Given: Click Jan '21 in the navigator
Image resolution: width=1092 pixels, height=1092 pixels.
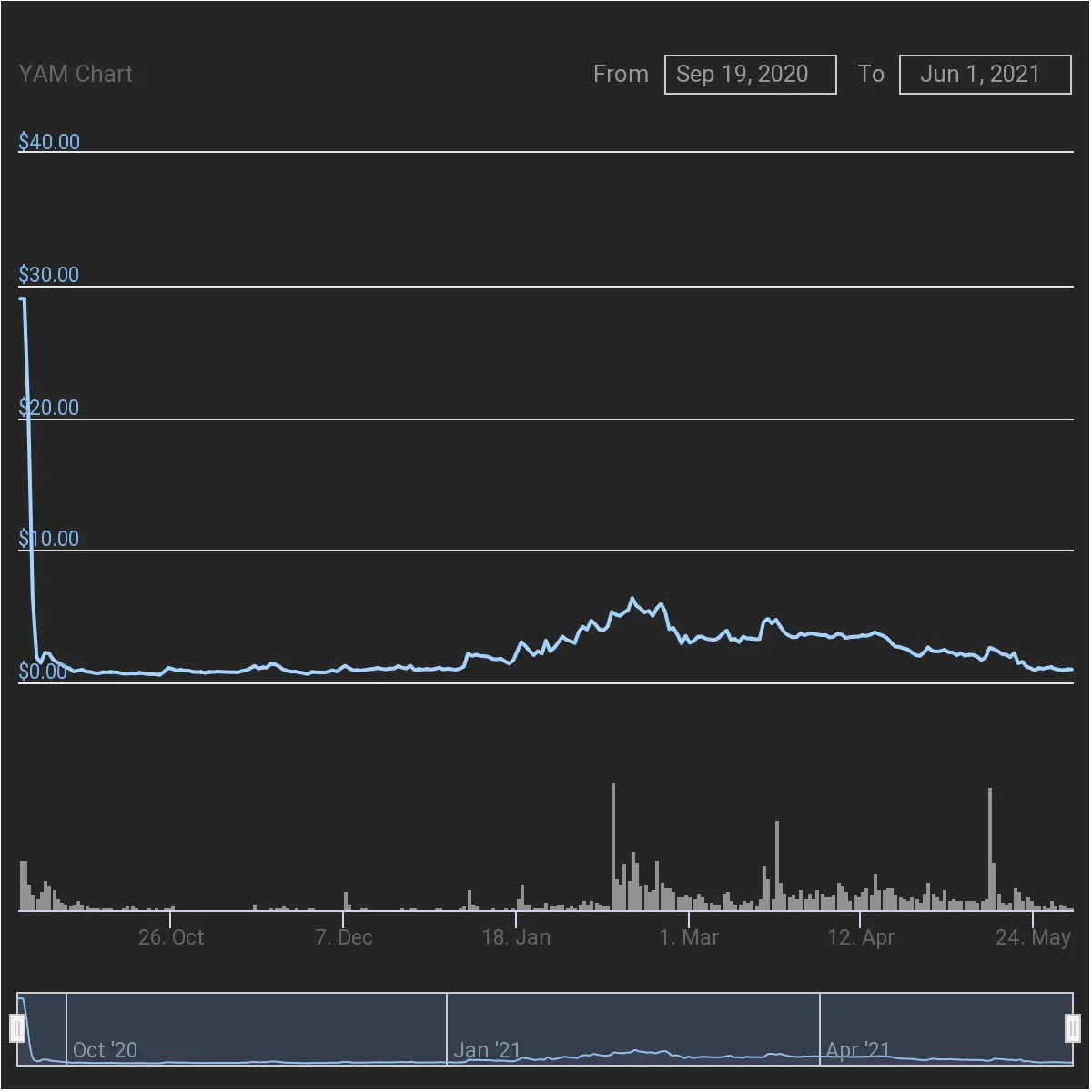Looking at the screenshot, I should pyautogui.click(x=487, y=1050).
